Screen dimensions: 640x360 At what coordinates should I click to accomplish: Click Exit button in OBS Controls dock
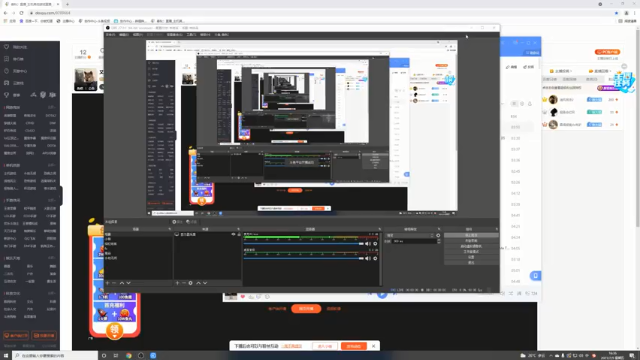[471, 262]
